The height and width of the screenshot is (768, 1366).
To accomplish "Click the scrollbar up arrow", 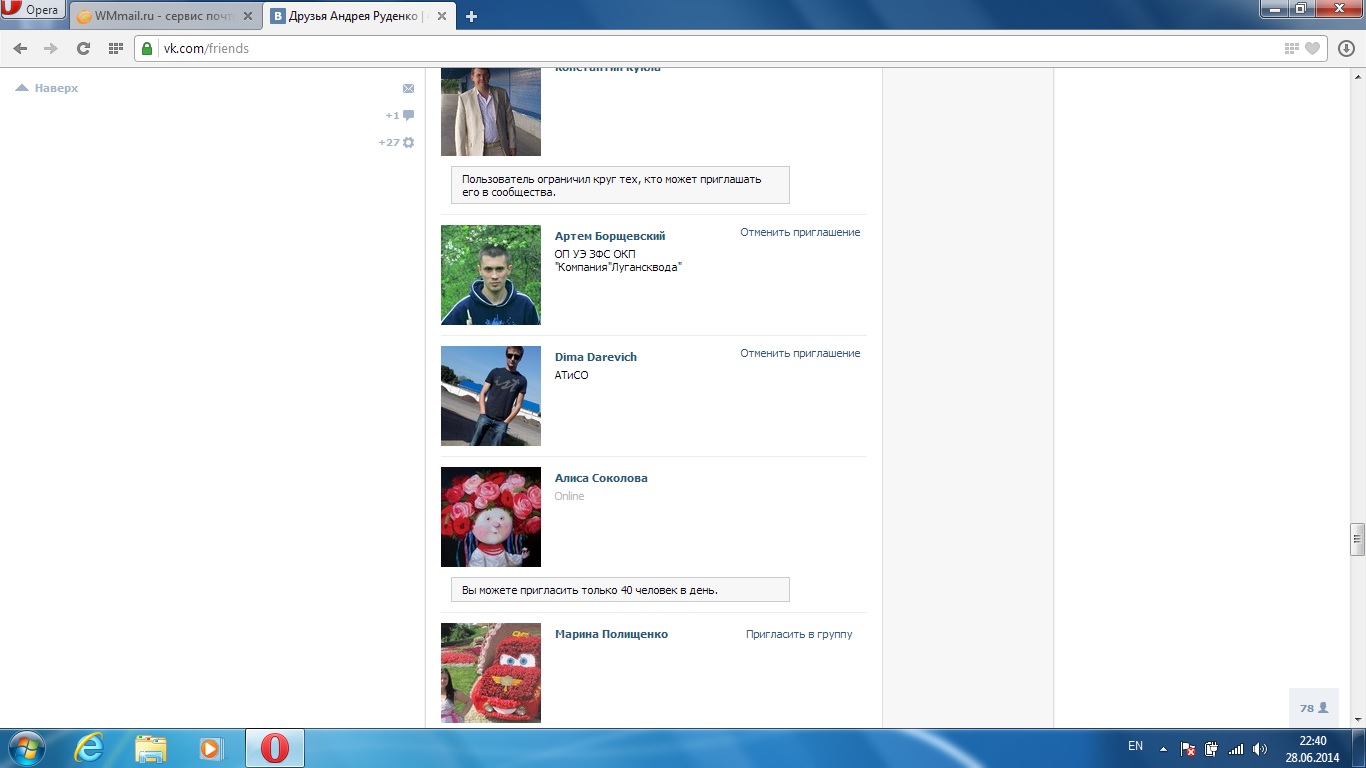I will coord(1357,76).
